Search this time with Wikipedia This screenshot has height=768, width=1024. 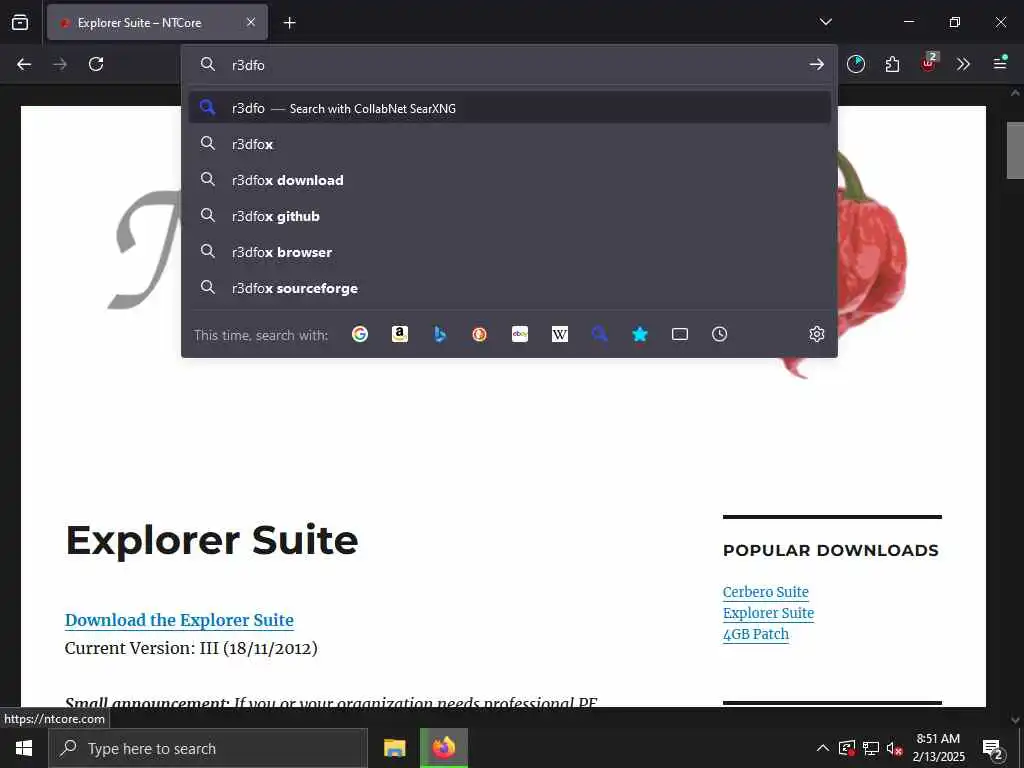pos(560,334)
